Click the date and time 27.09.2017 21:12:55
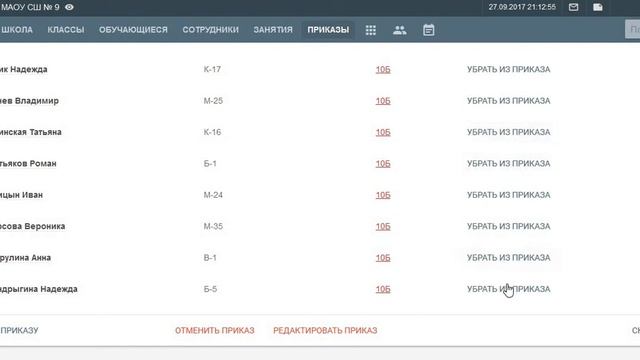 point(522,7)
